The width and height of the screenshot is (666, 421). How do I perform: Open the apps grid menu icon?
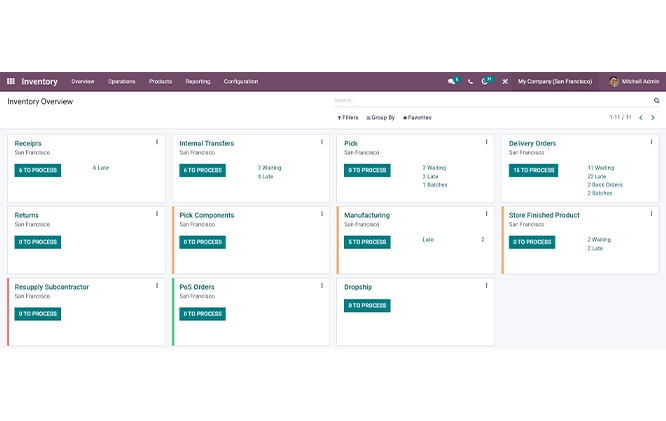click(x=11, y=81)
